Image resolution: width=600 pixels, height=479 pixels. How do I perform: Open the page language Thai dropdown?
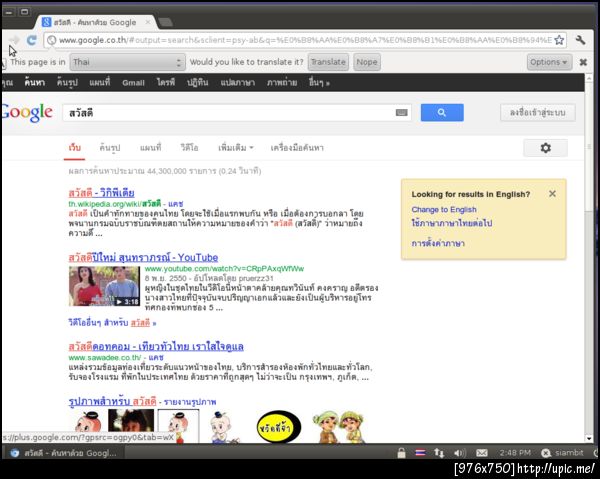[127, 62]
